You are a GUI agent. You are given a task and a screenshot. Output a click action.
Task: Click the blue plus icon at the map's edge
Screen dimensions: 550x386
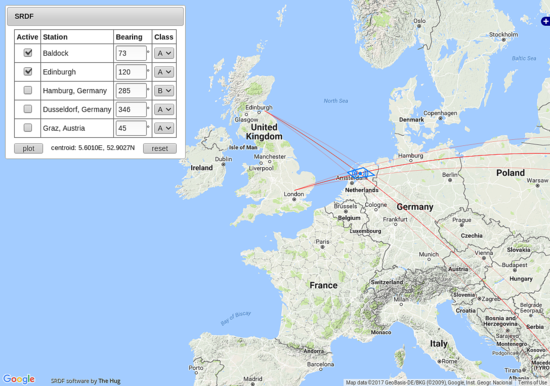[546, 21]
